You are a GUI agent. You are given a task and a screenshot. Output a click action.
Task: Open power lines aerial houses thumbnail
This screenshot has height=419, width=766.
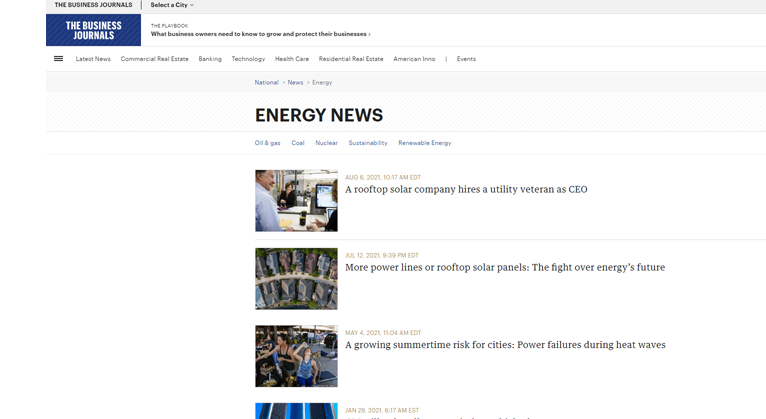(296, 279)
